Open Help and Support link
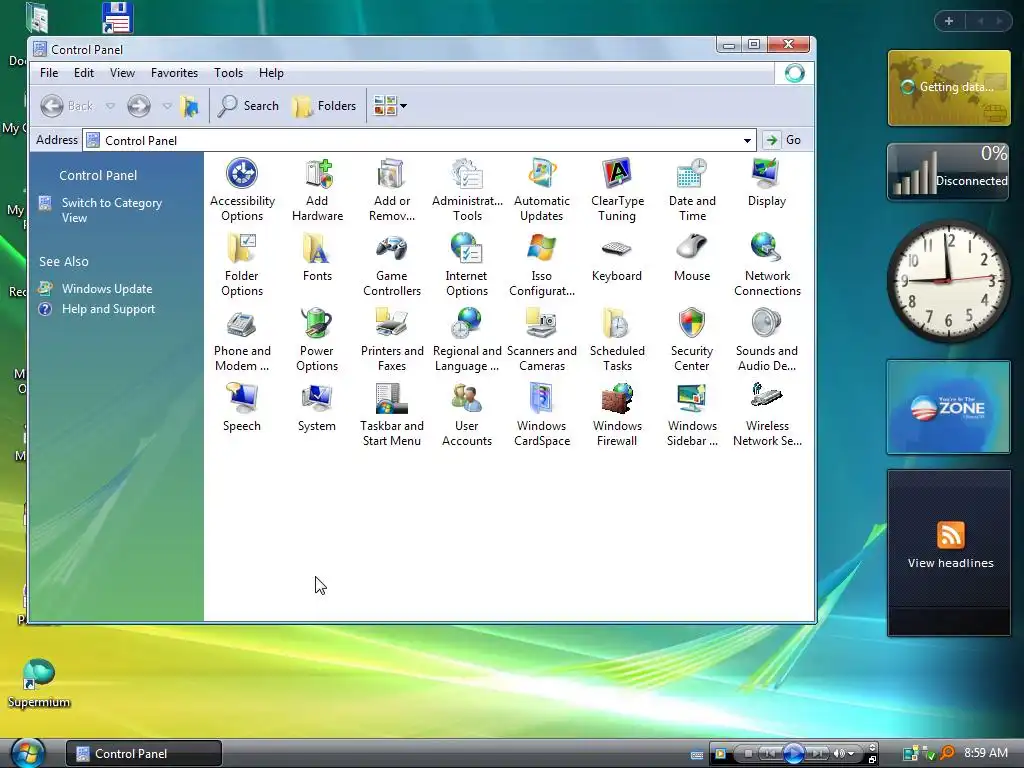The image size is (1024, 768). (x=108, y=309)
